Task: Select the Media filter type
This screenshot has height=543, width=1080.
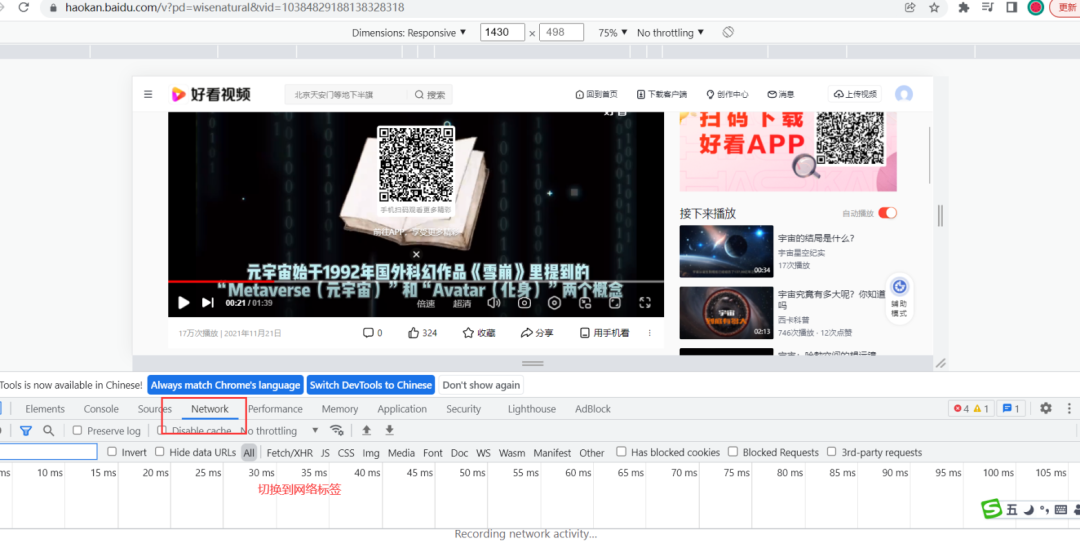Action: tap(401, 453)
